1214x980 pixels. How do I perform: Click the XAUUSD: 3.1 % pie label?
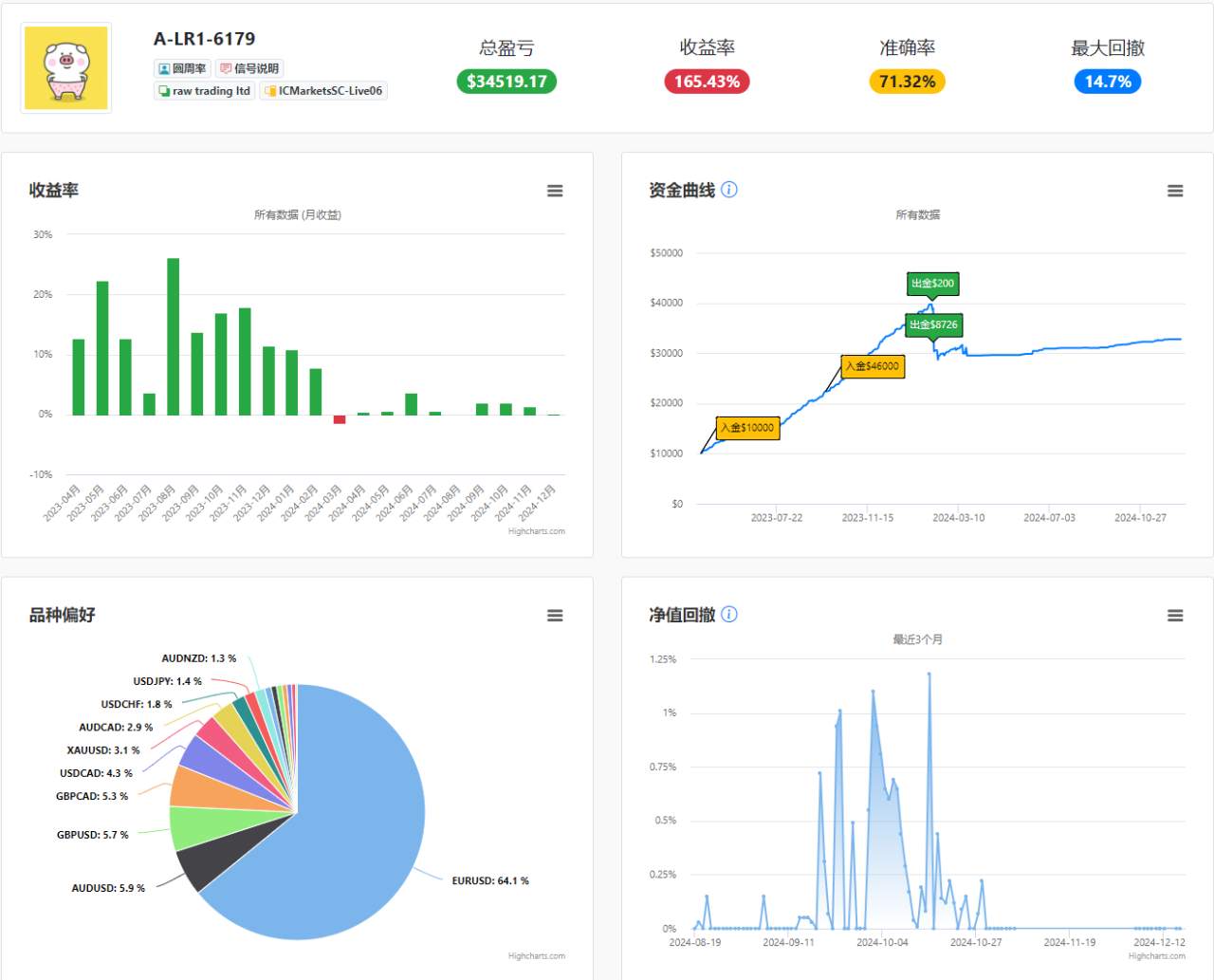click(103, 750)
